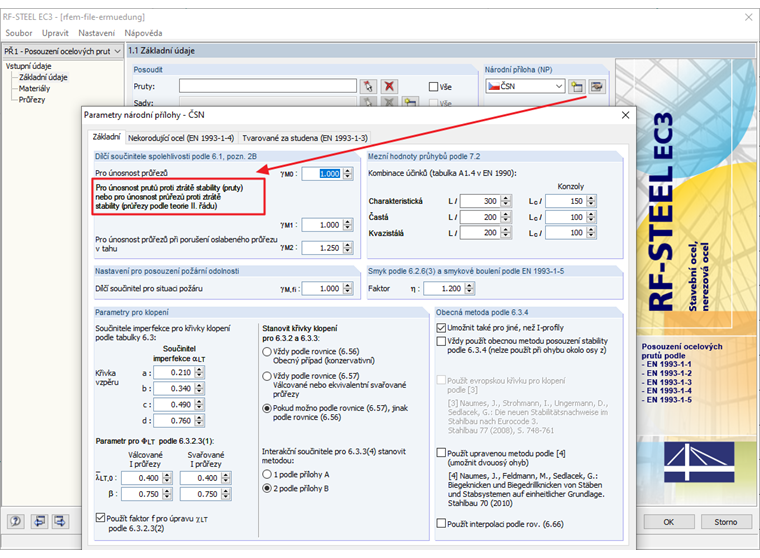This screenshot has width=760, height=558.
Task: Click buckling curve c 0.490 field
Action: 174,404
